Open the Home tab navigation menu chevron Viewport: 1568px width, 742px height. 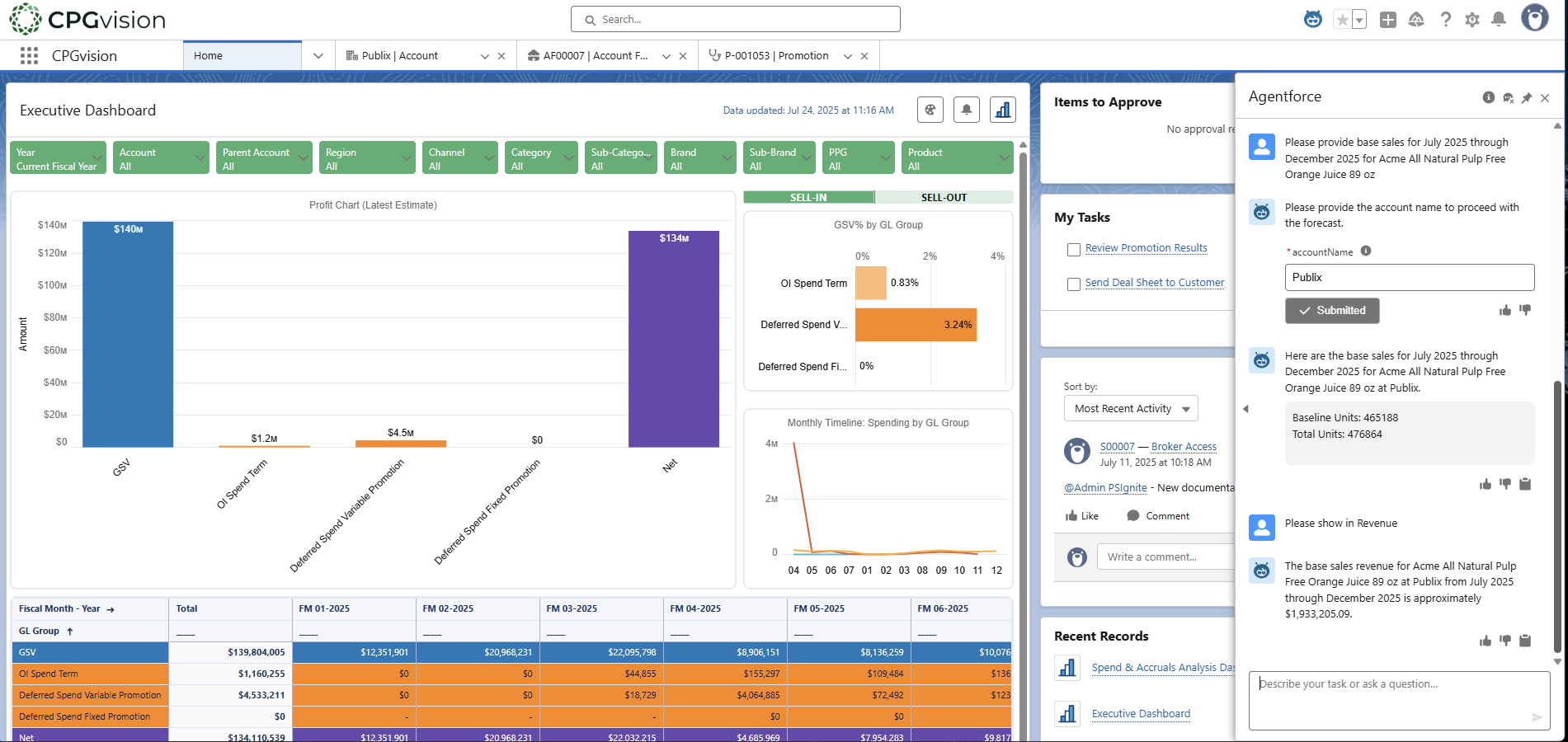point(318,56)
